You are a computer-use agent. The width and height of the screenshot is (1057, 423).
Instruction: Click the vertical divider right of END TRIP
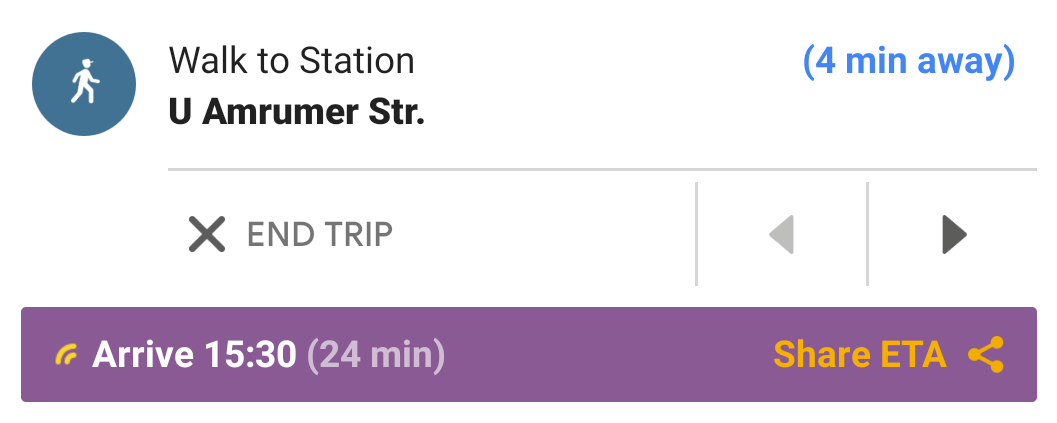tap(696, 235)
